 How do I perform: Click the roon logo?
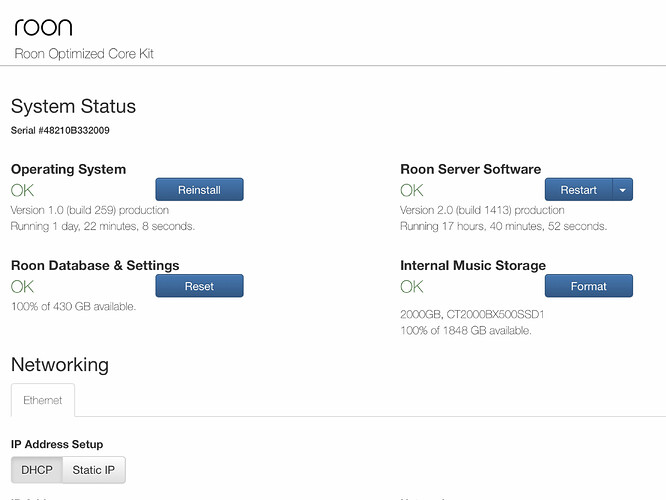pyautogui.click(x=43, y=28)
